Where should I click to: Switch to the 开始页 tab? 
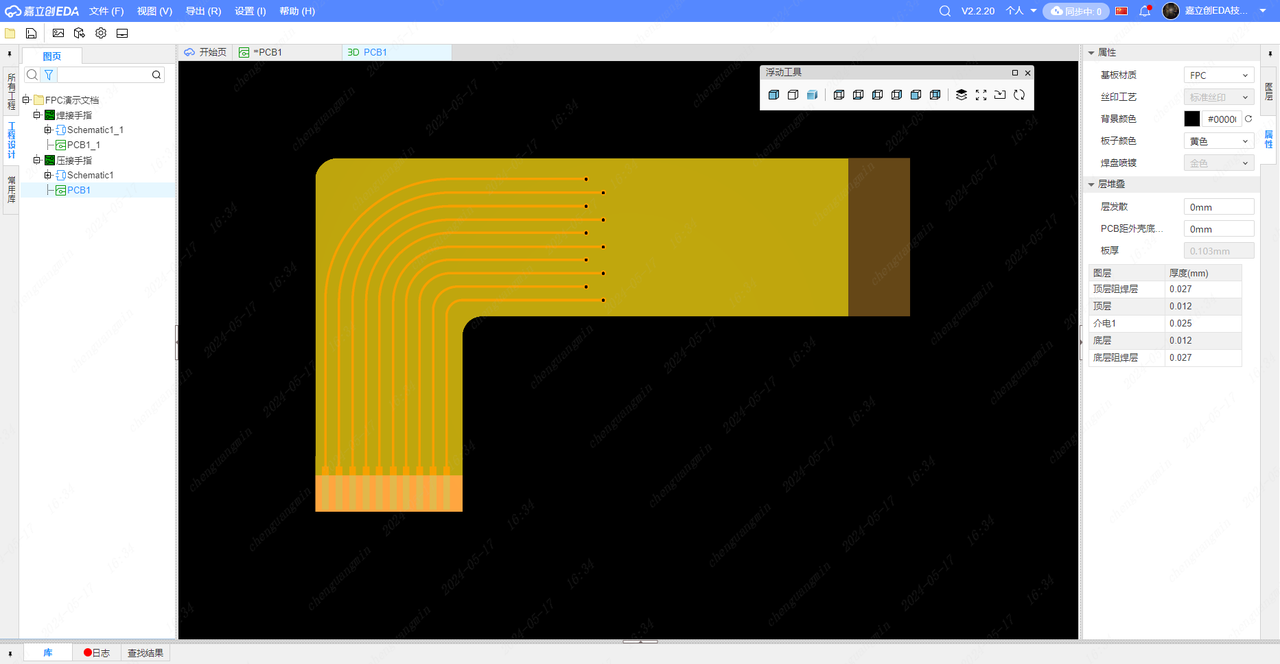pos(206,52)
